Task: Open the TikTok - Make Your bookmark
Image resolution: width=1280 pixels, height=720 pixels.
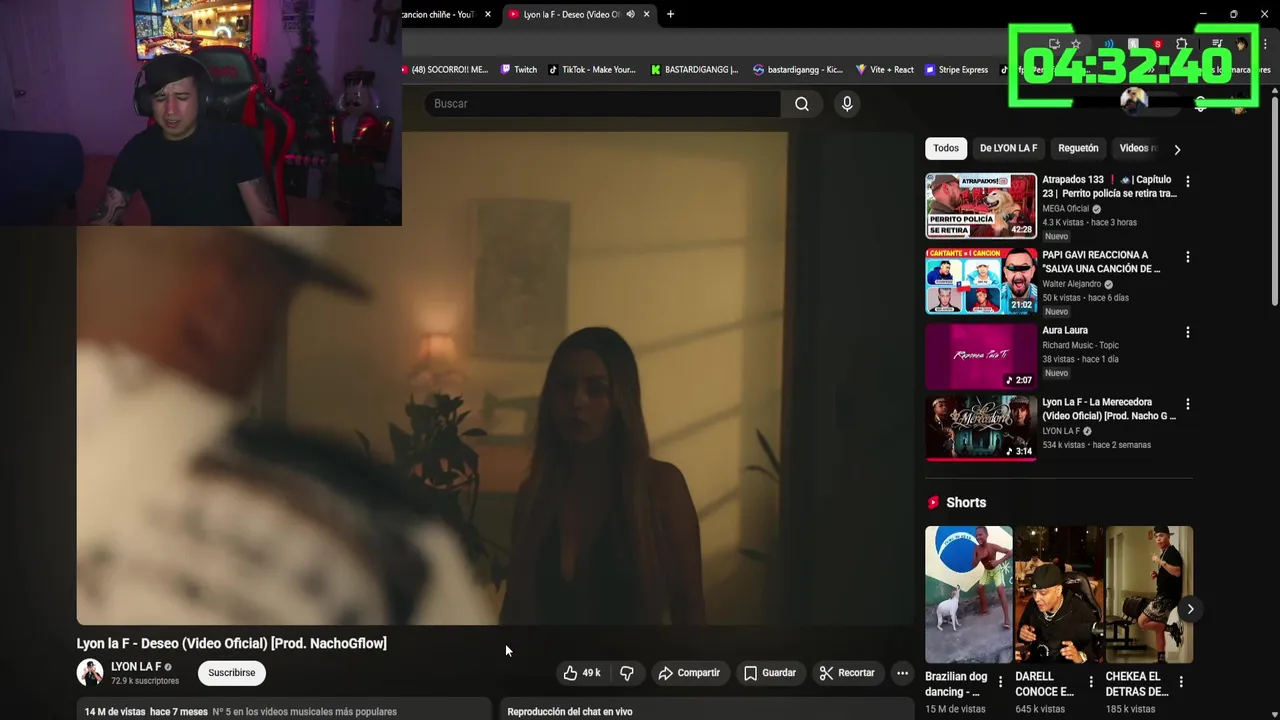Action: click(591, 70)
